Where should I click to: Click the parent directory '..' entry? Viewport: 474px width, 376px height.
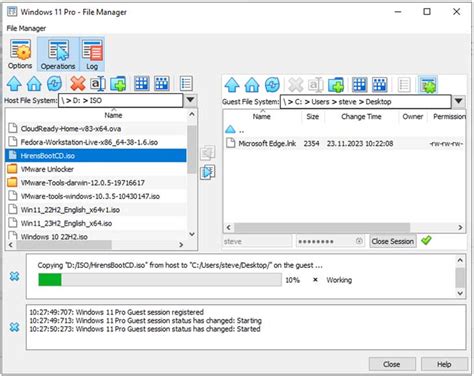point(344,129)
